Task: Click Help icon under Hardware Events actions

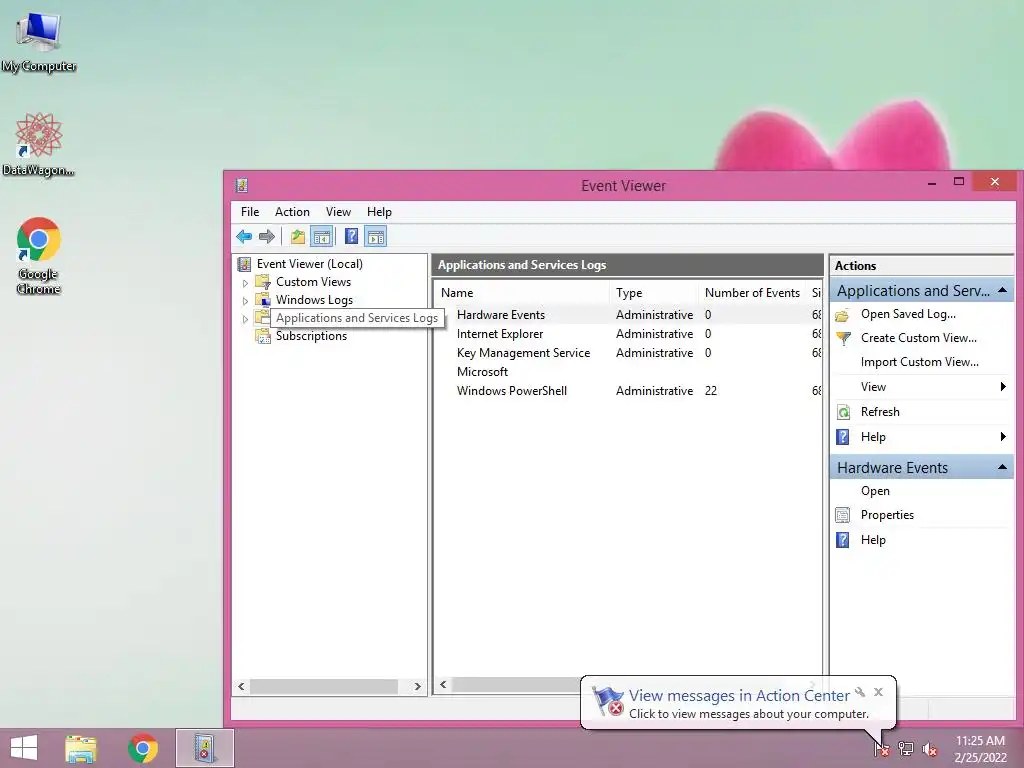Action: (843, 540)
